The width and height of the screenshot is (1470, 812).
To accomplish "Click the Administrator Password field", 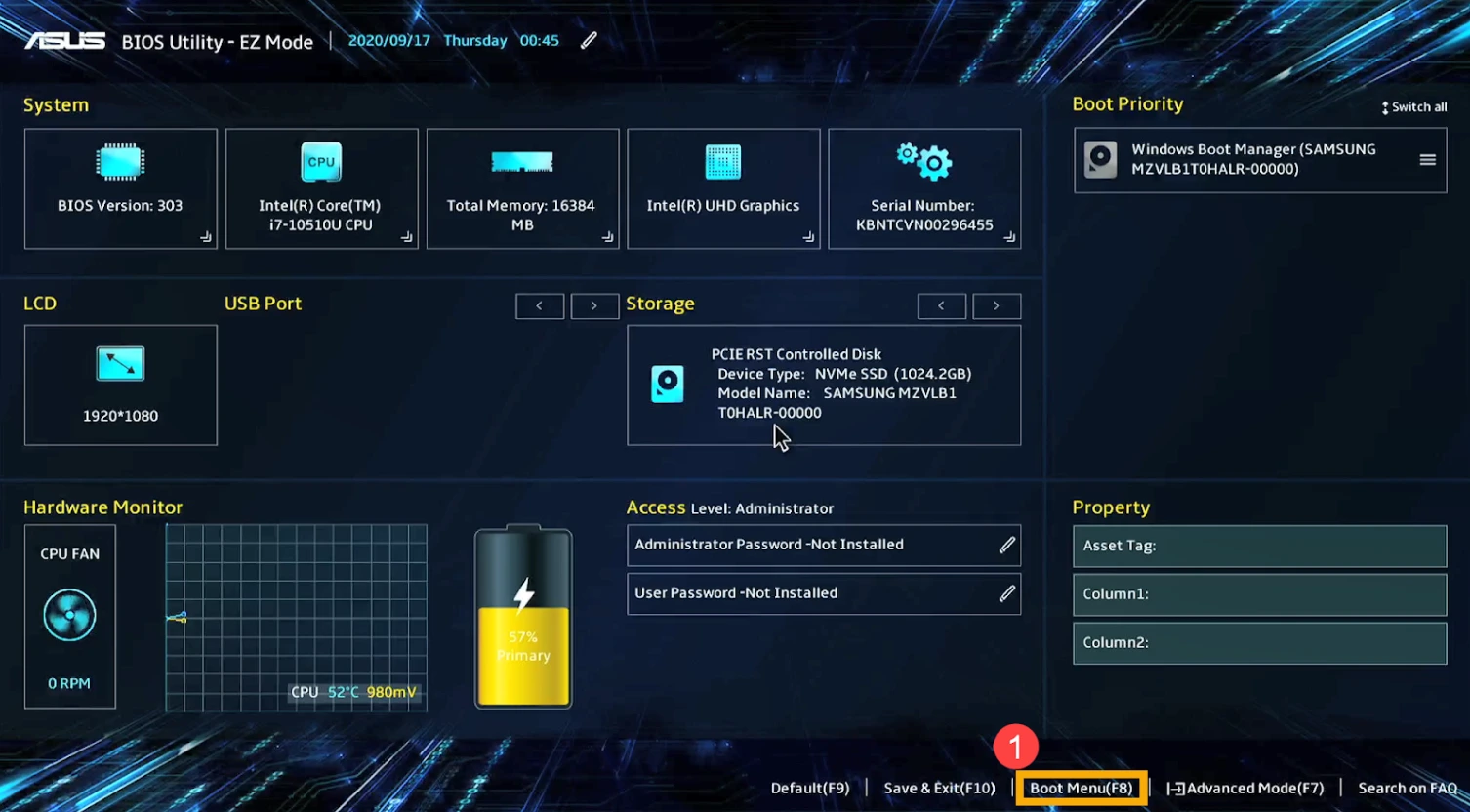I will pyautogui.click(x=824, y=546).
